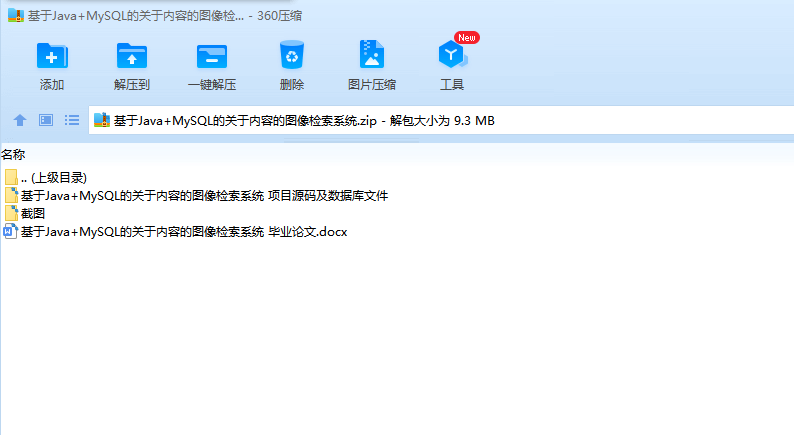794x435 pixels.
Task: Click the zip archive icon in path bar
Action: (x=102, y=120)
